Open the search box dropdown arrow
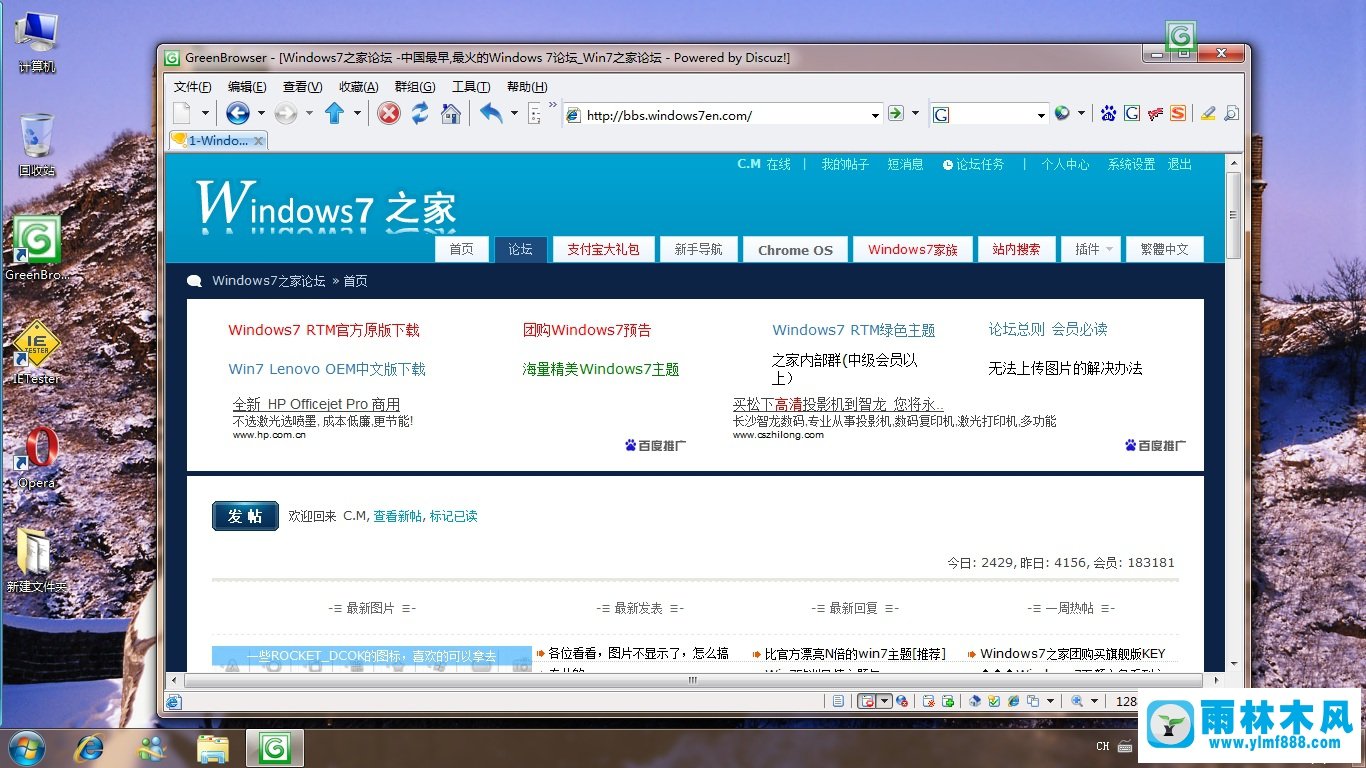 [1041, 115]
